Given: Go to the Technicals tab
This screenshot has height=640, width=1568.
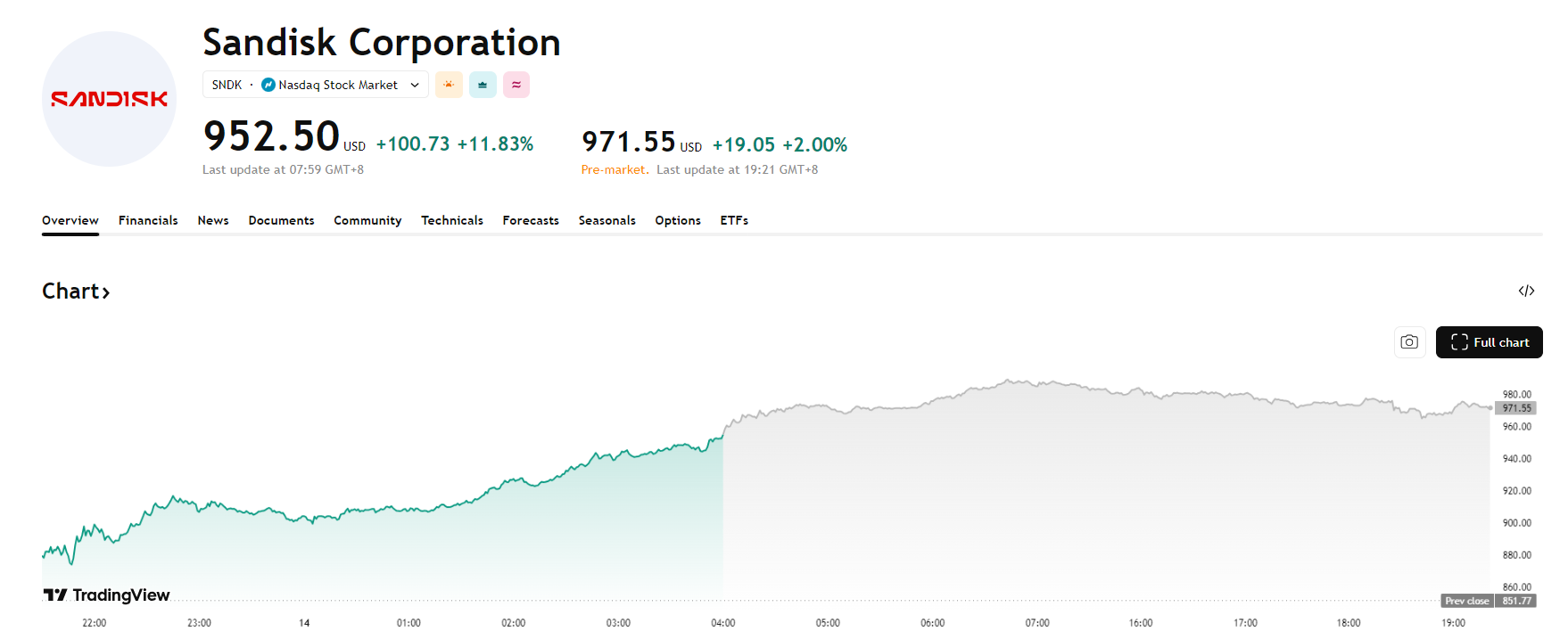Looking at the screenshot, I should click(452, 220).
